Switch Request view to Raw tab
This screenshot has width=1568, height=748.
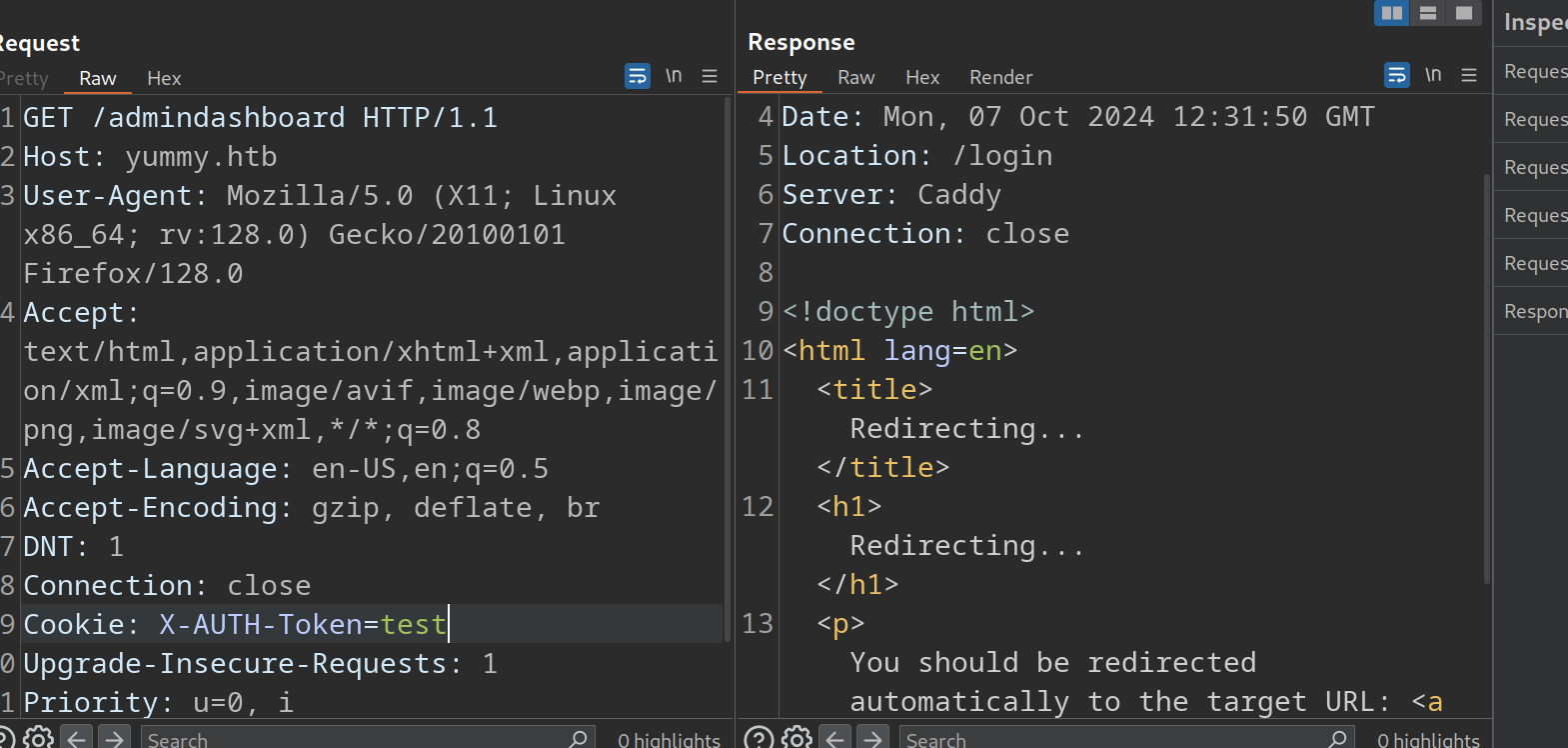98,78
